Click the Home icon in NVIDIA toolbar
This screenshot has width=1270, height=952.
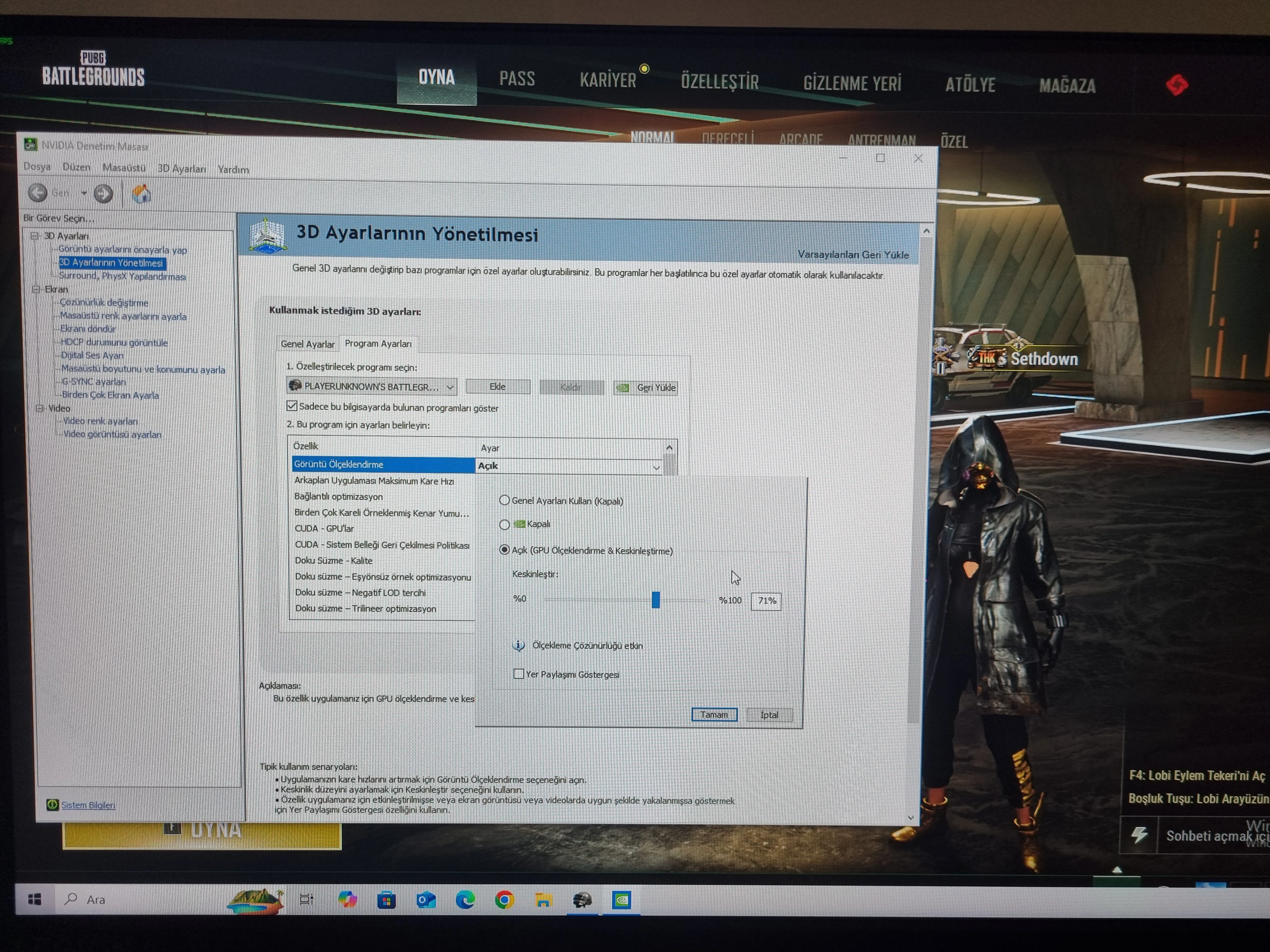[x=141, y=195]
